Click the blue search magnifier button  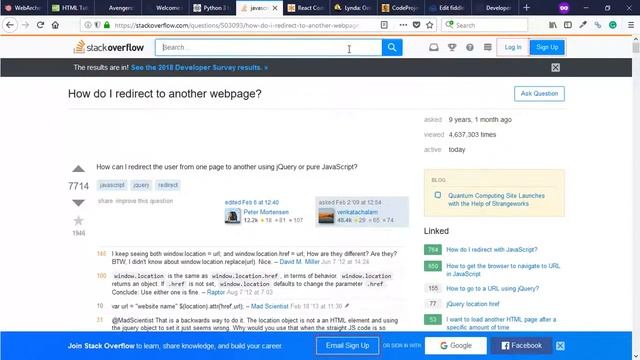pyautogui.click(x=392, y=47)
